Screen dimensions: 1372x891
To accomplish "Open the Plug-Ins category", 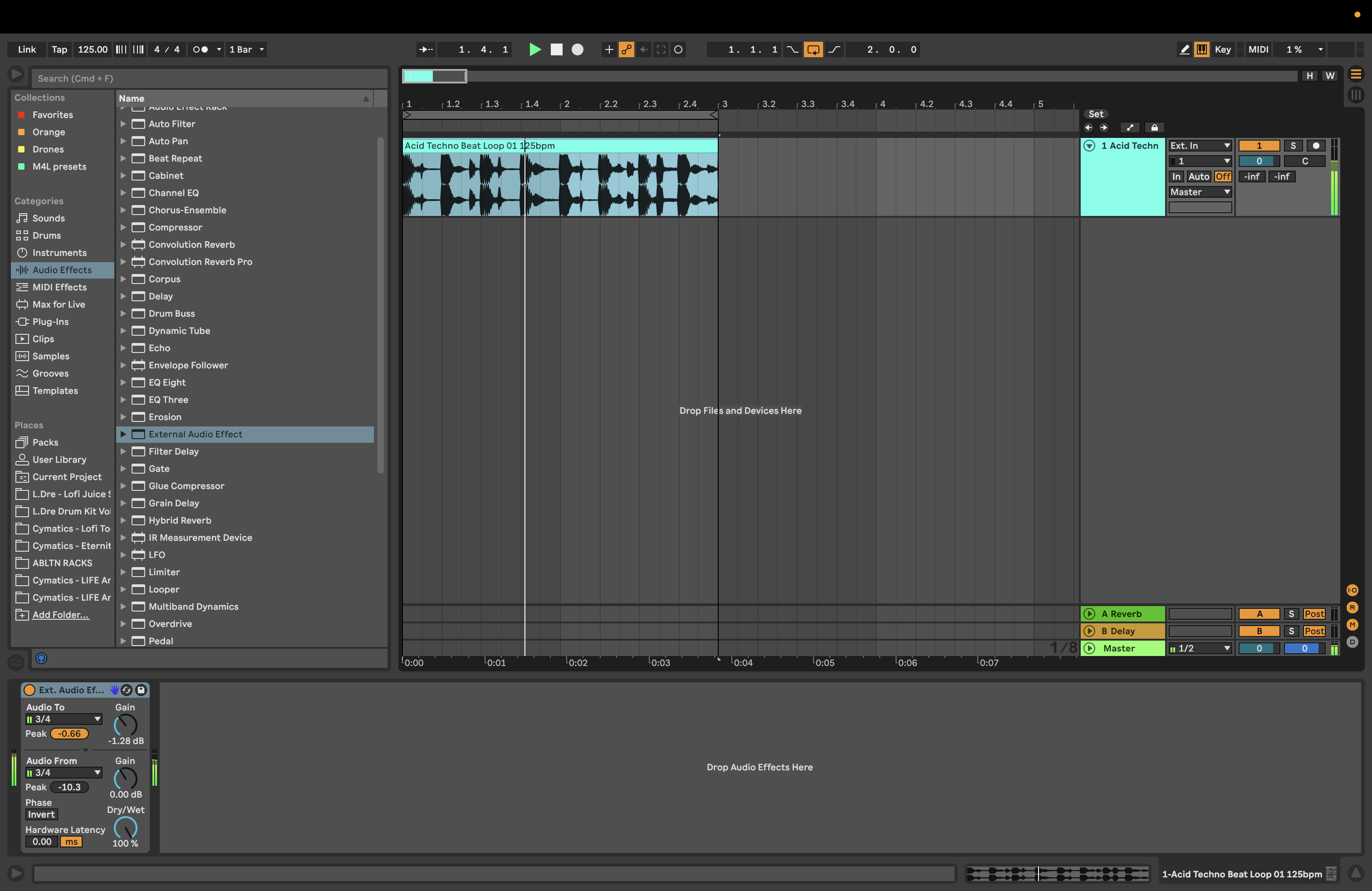I will [50, 322].
